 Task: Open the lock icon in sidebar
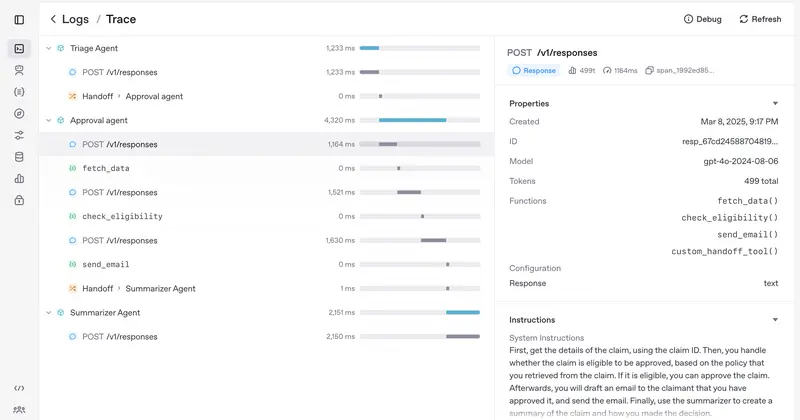click(19, 201)
